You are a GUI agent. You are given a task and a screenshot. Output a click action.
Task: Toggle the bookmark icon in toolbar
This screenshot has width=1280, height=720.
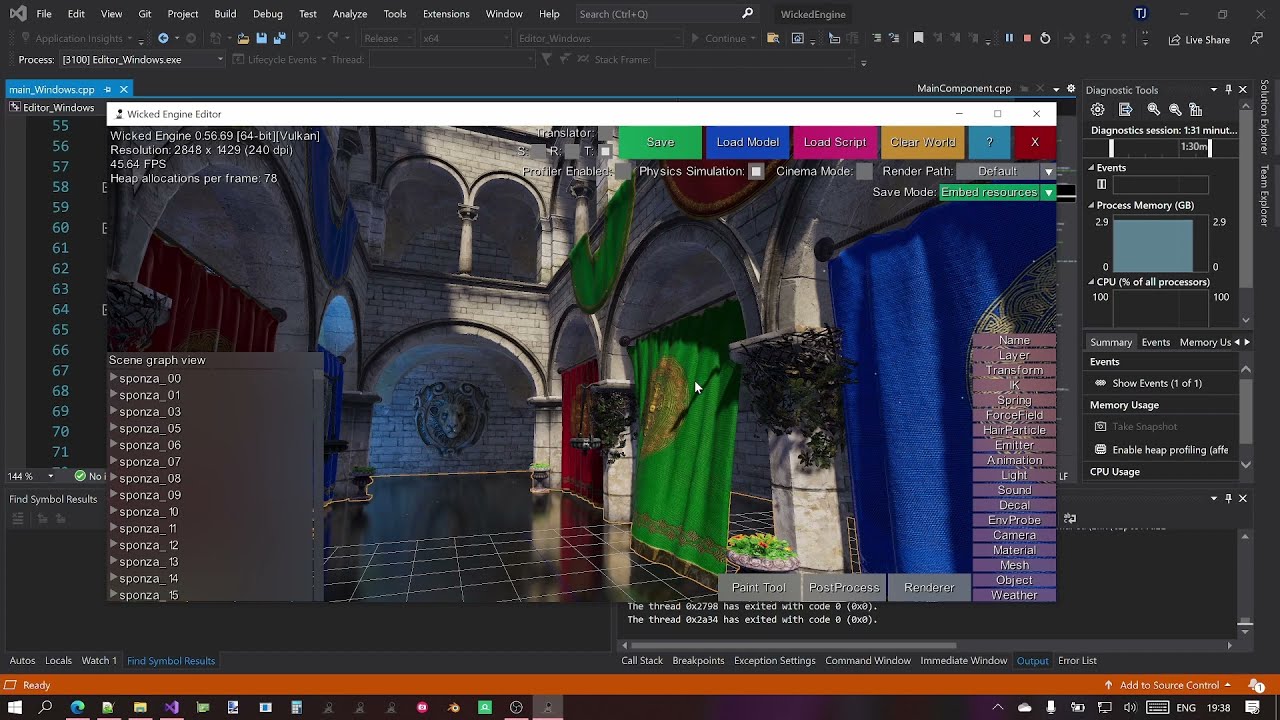919,38
